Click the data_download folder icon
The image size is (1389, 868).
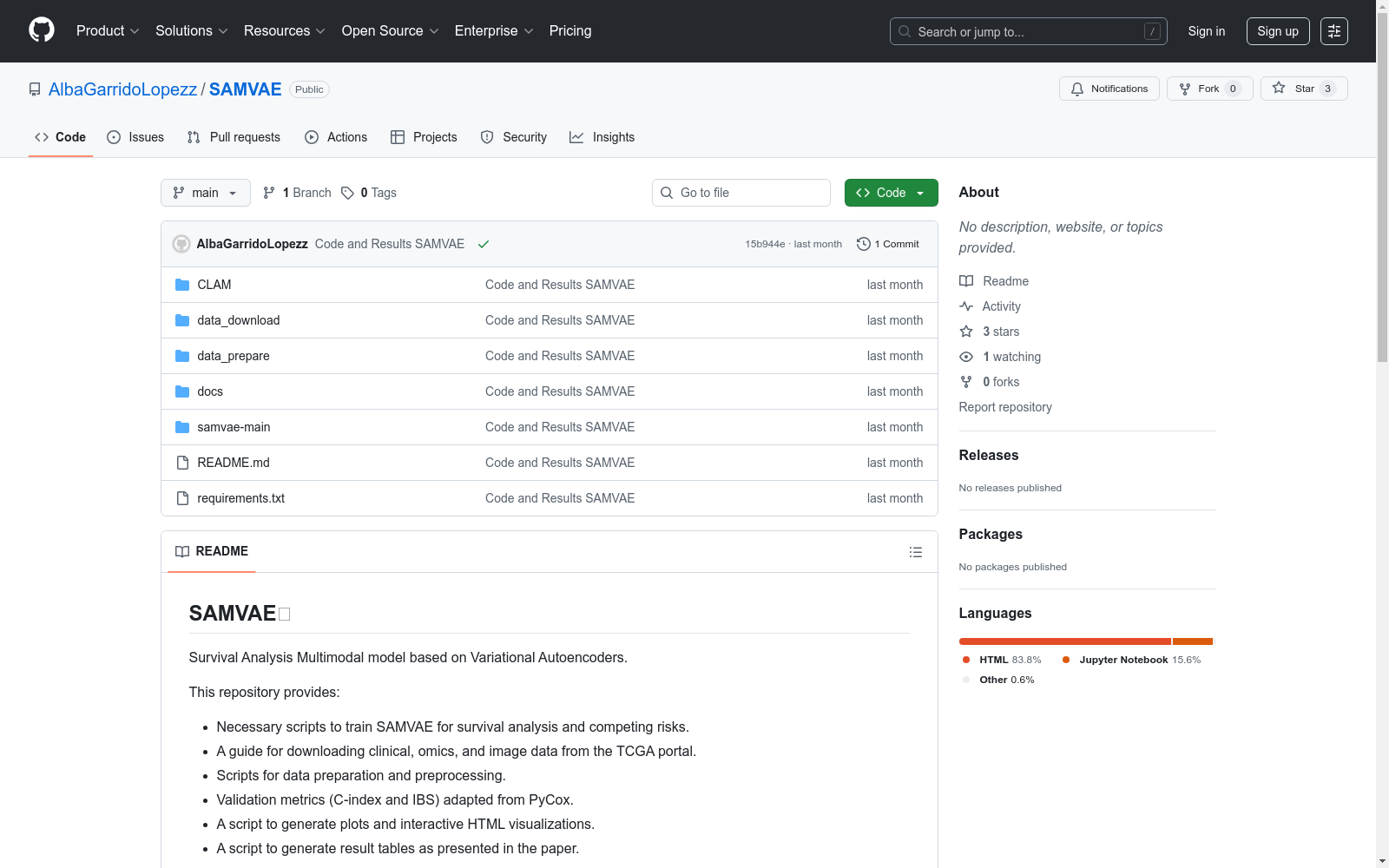[x=182, y=320]
